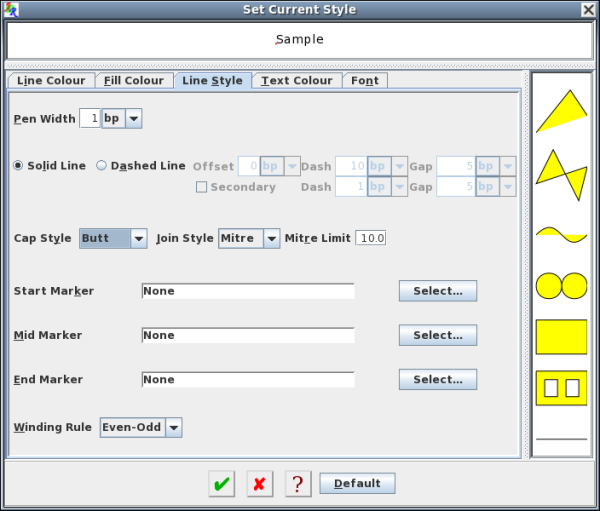The width and height of the screenshot is (600, 511).
Task: Switch to the Fill Colour tab
Action: (134, 81)
